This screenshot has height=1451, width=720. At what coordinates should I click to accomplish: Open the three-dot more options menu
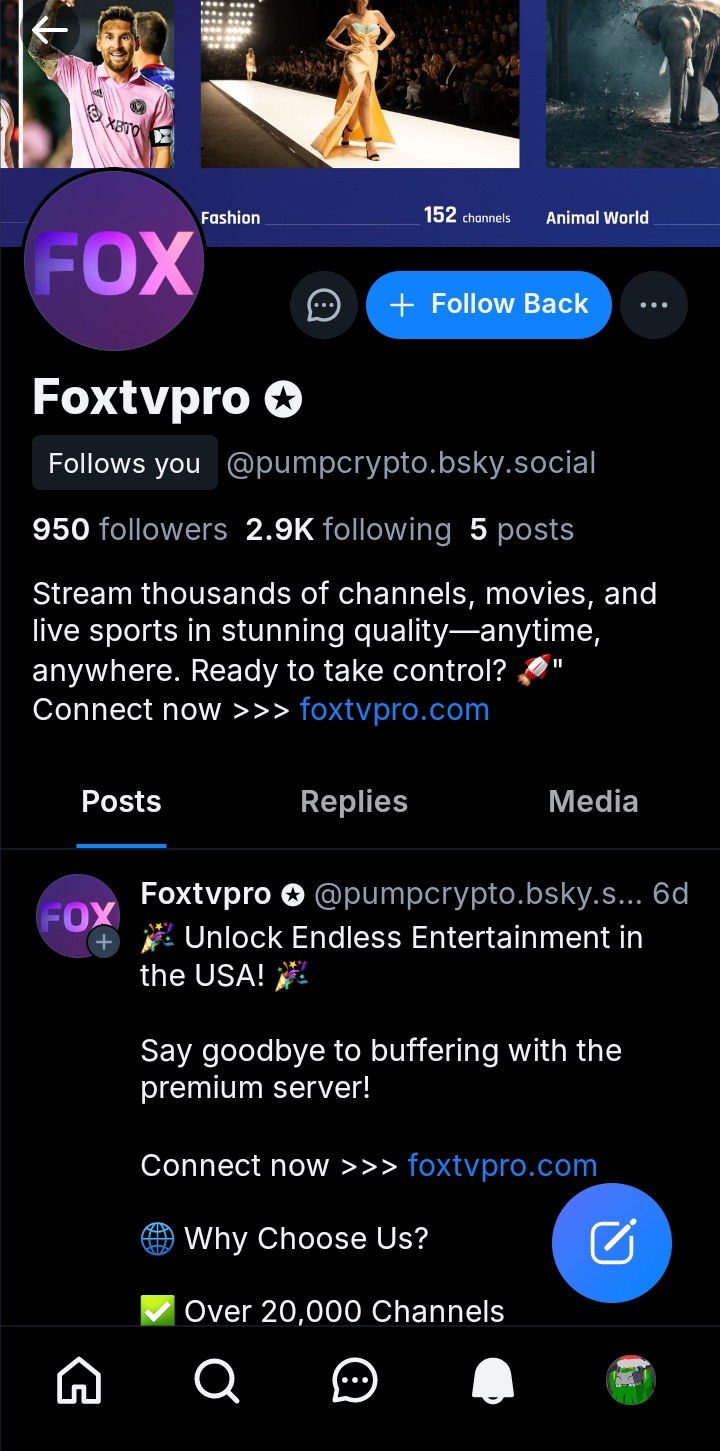tap(653, 305)
